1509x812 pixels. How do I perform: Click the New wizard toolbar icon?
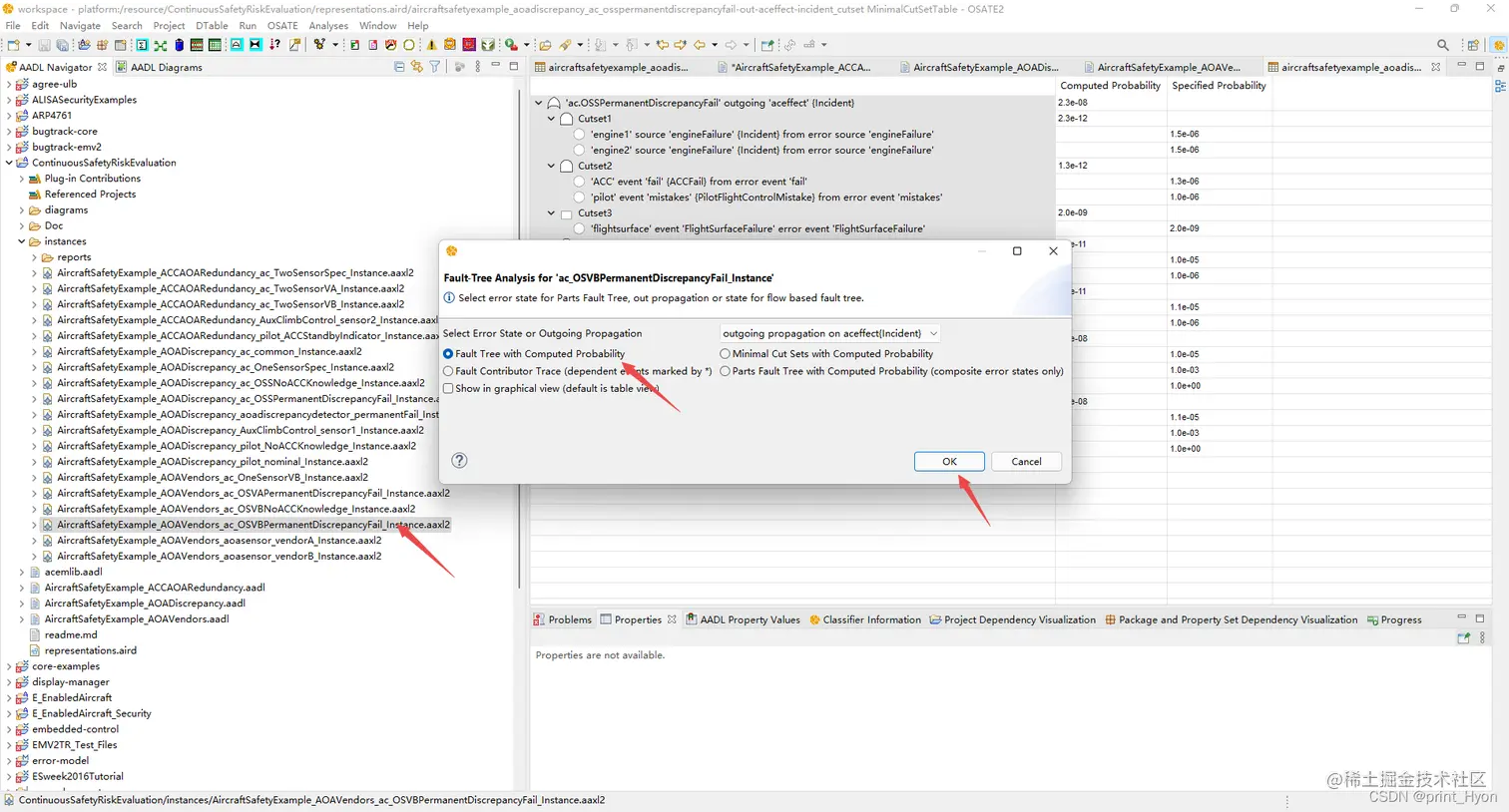coord(13,45)
